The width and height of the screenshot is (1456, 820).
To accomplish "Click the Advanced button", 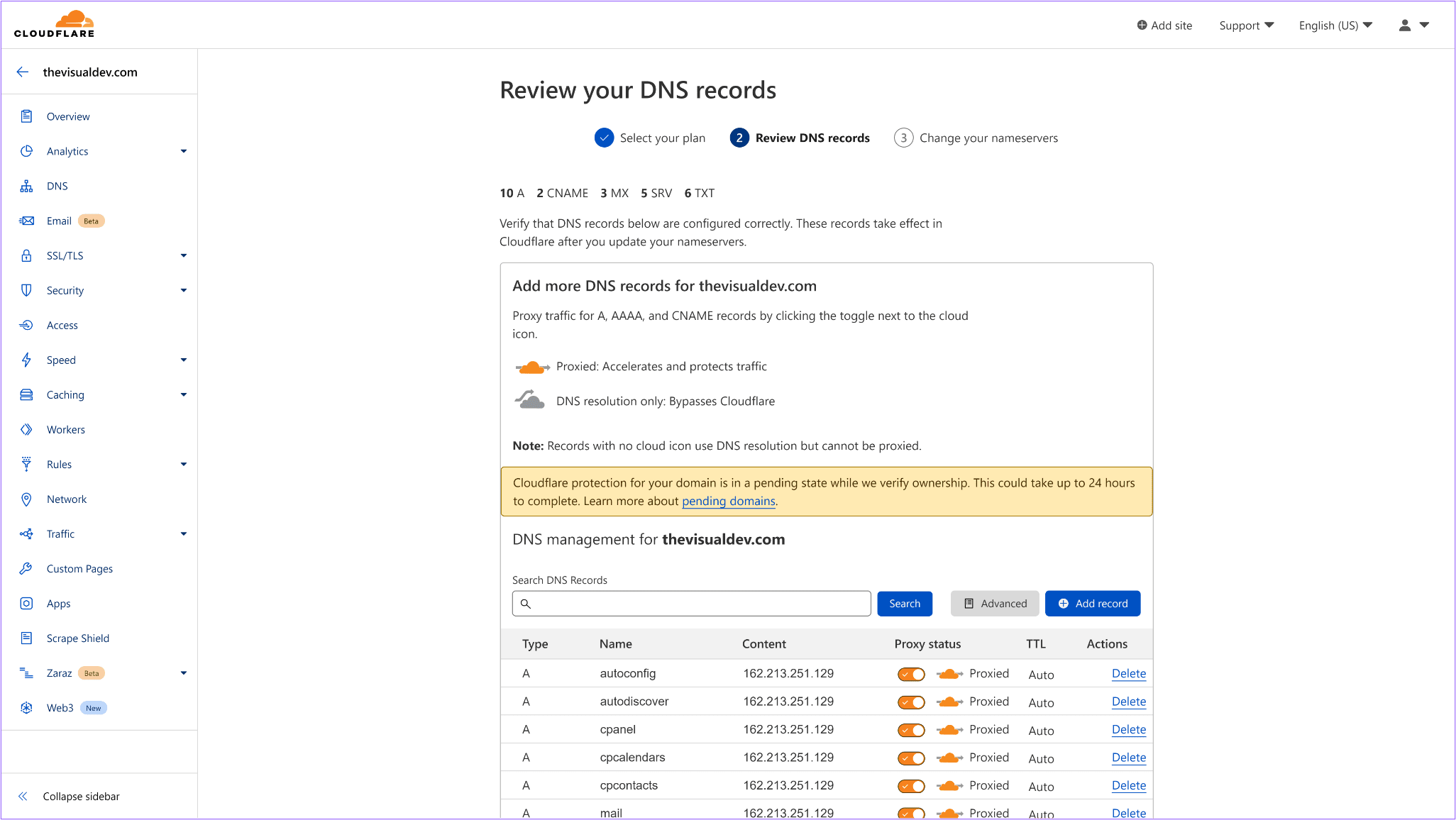I will coord(995,604).
